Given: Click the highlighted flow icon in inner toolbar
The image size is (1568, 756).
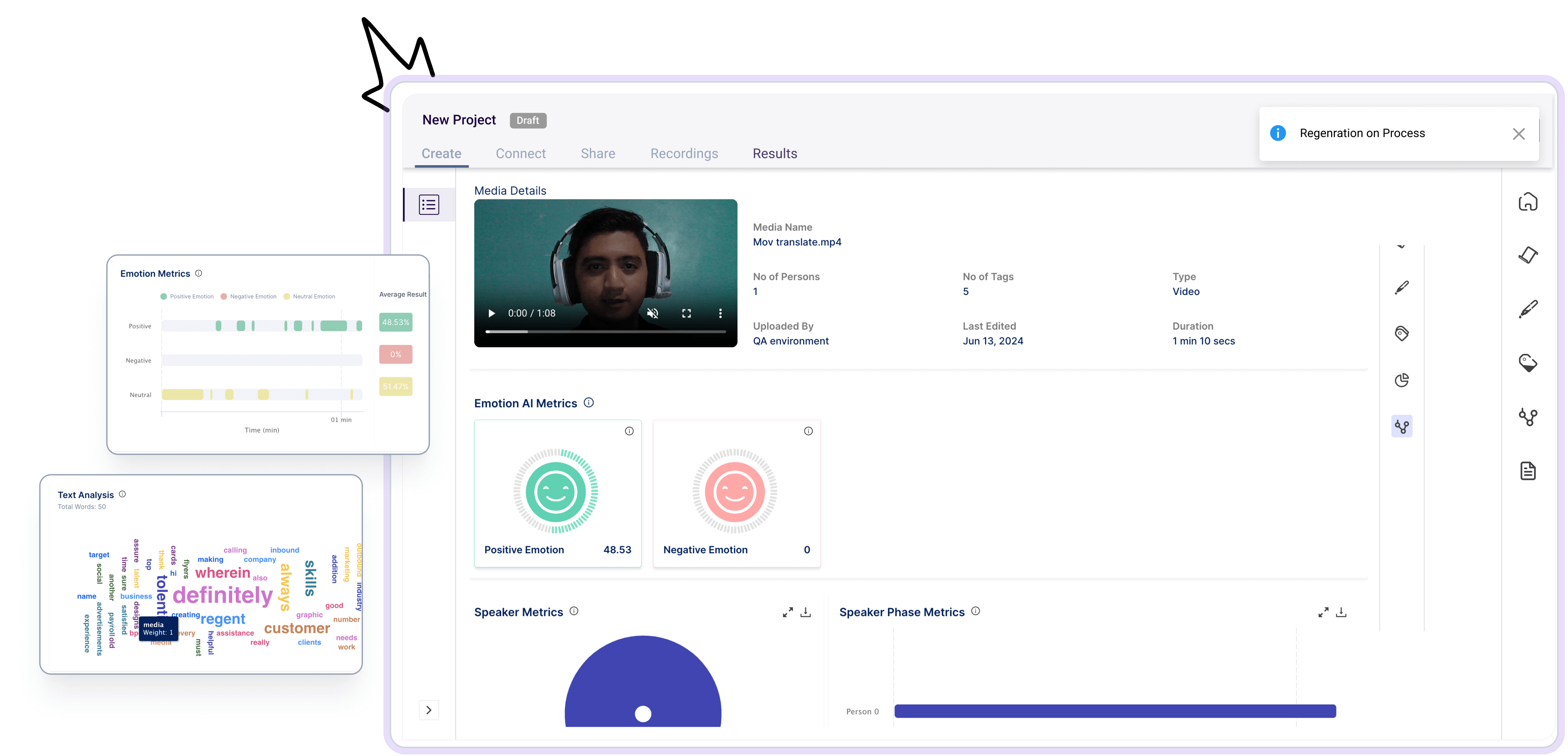Looking at the screenshot, I should [1402, 426].
